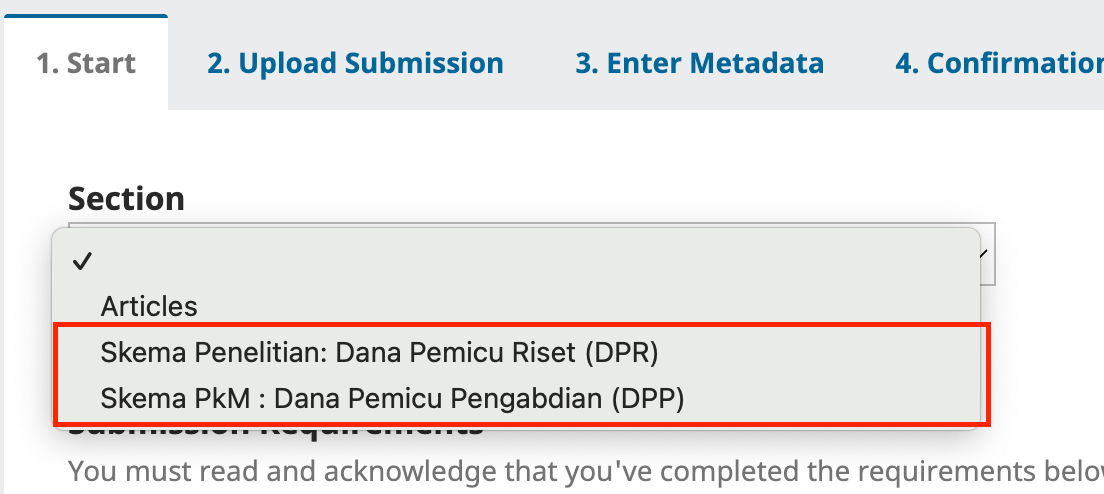Select Skema Penelitian: Dana Pemicu Riset (DPR)
Image resolution: width=1104 pixels, height=494 pixels.
coord(380,352)
